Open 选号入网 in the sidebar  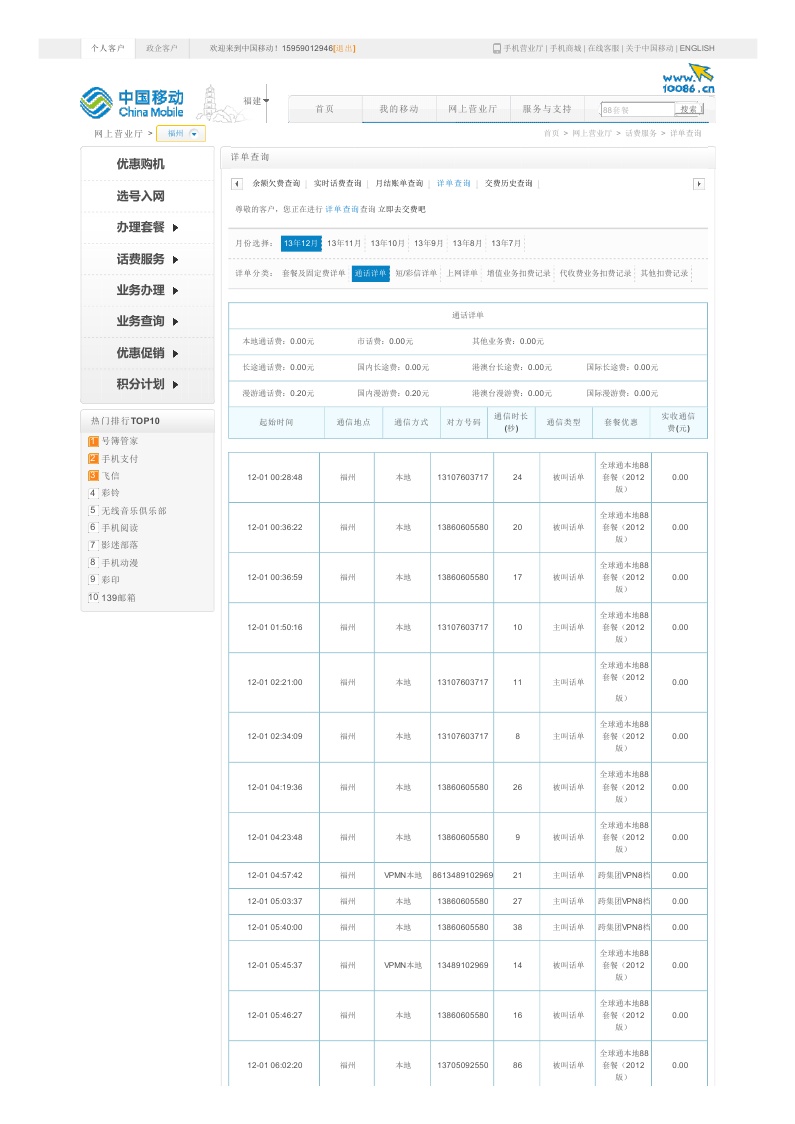click(141, 196)
